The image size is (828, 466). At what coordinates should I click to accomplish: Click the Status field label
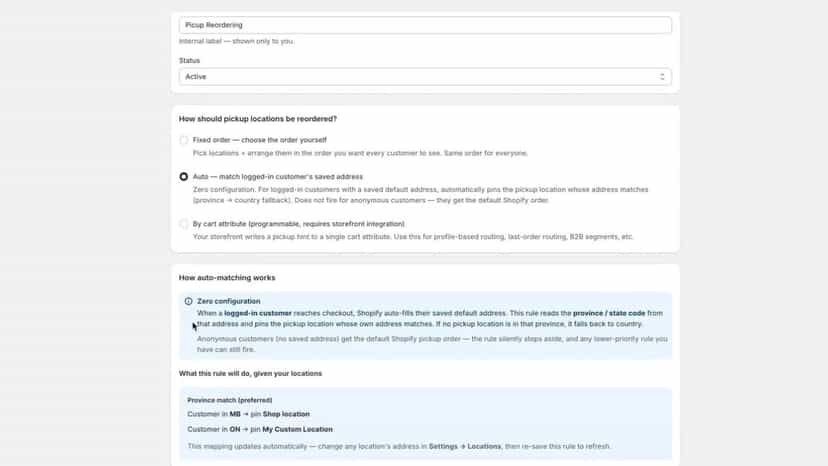click(189, 61)
